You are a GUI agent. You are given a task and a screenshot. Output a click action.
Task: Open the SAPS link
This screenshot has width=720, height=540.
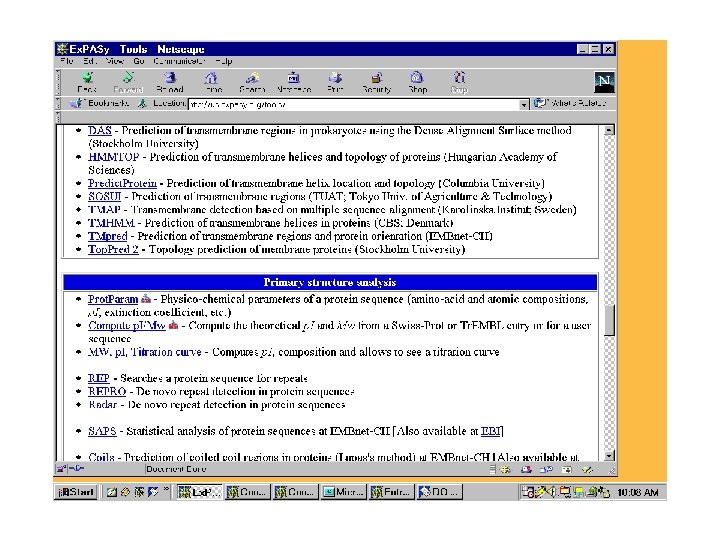point(102,431)
